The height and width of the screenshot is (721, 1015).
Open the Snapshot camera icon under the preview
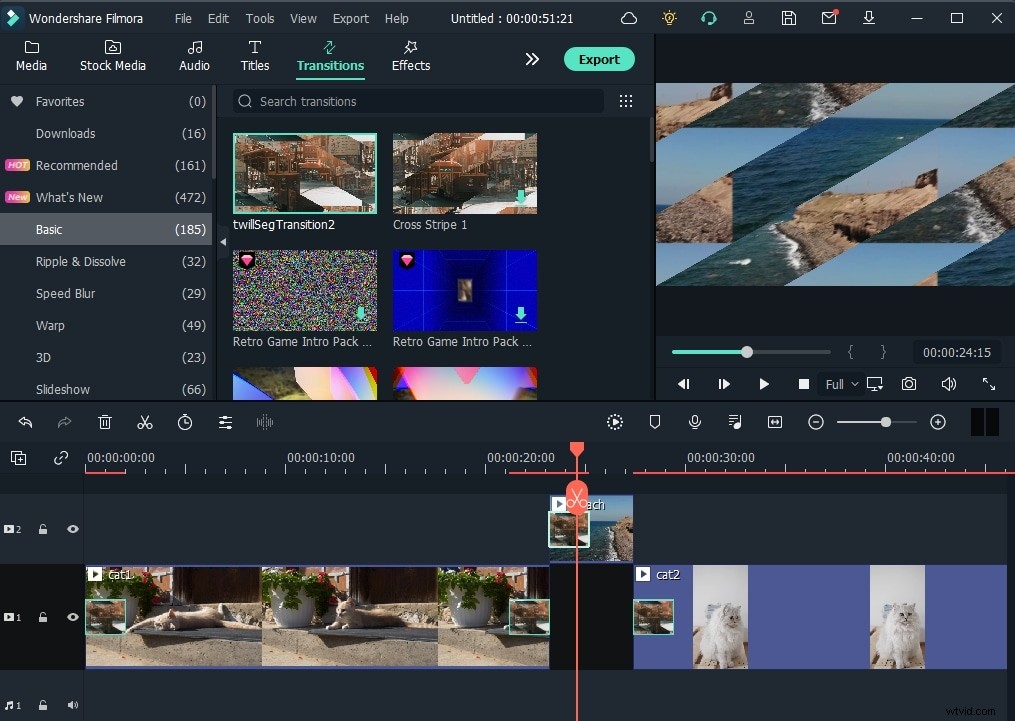[908, 383]
